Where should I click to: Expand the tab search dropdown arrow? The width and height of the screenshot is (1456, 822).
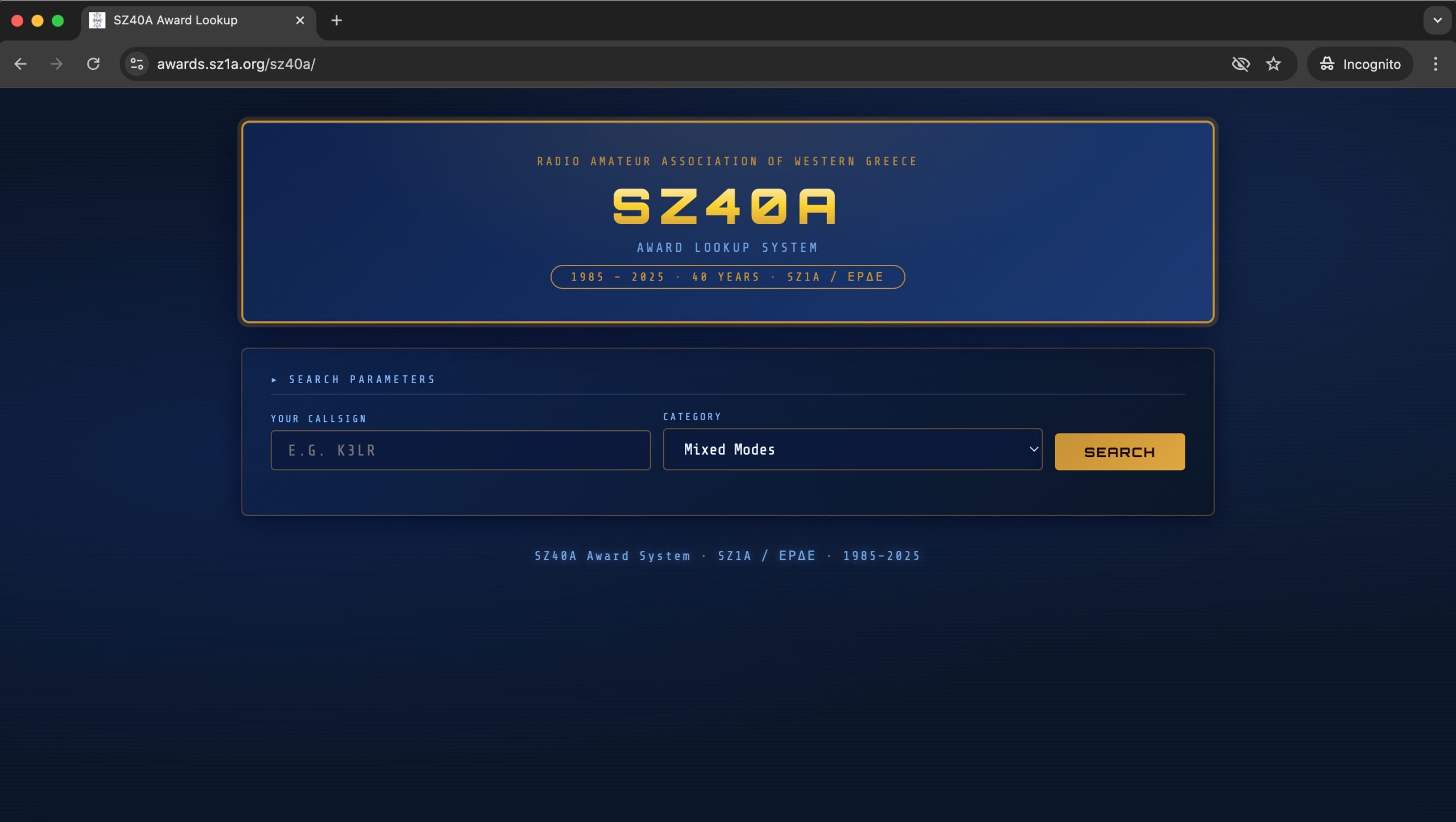pos(1437,20)
